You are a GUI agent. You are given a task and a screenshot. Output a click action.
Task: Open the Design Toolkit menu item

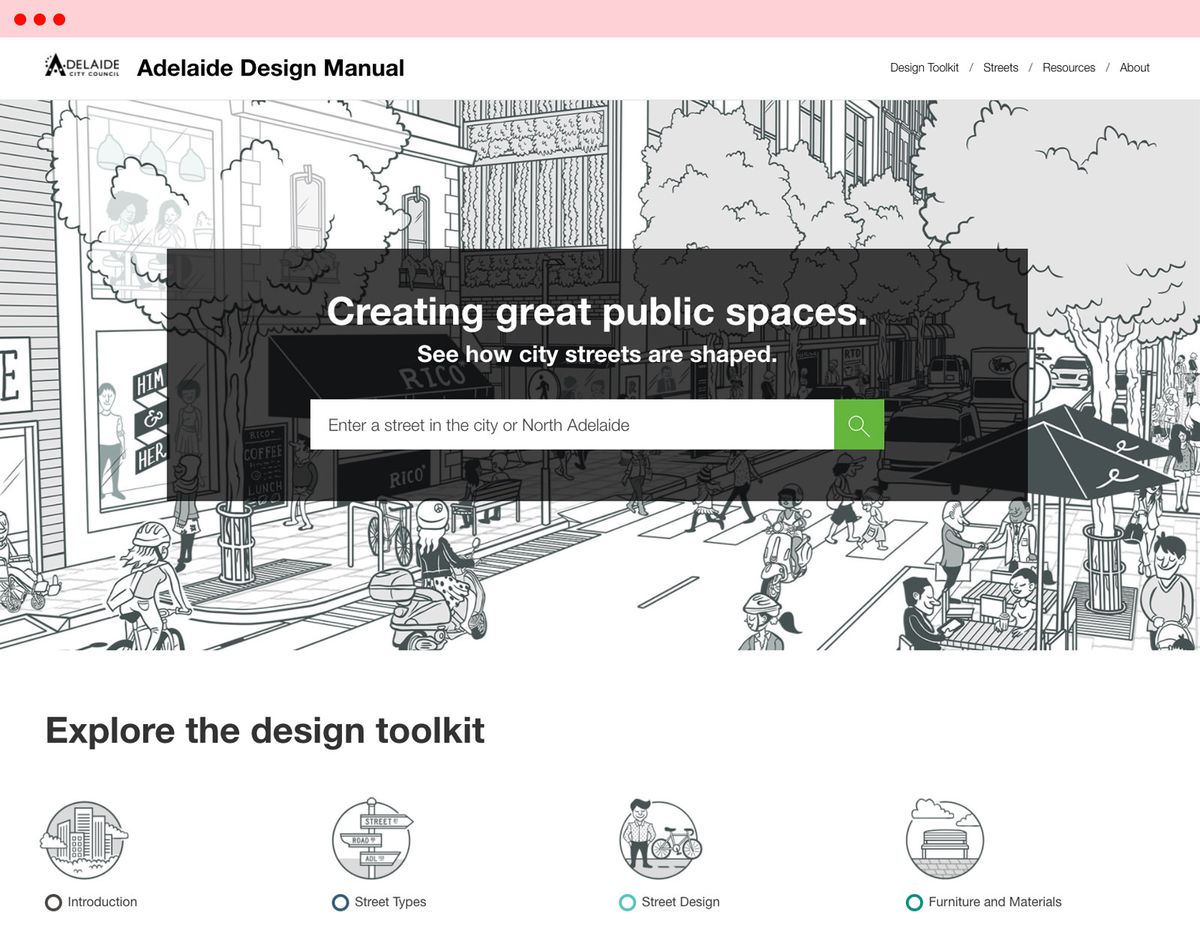(x=924, y=68)
